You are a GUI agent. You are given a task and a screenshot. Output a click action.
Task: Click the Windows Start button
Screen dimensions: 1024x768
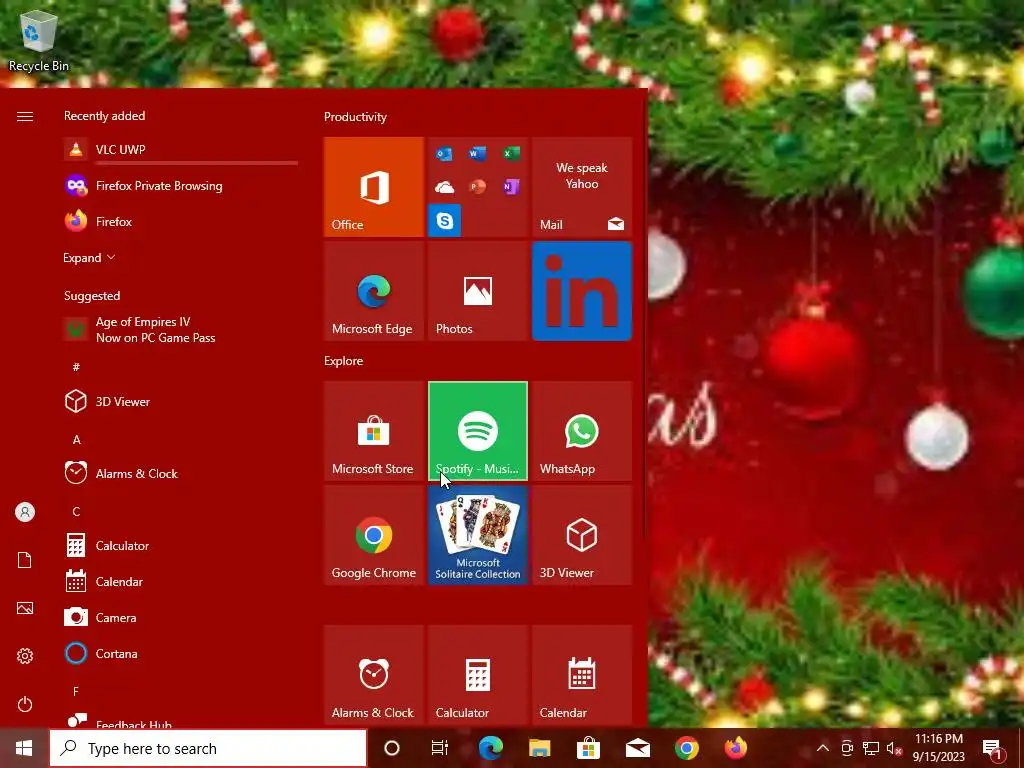[x=24, y=748]
